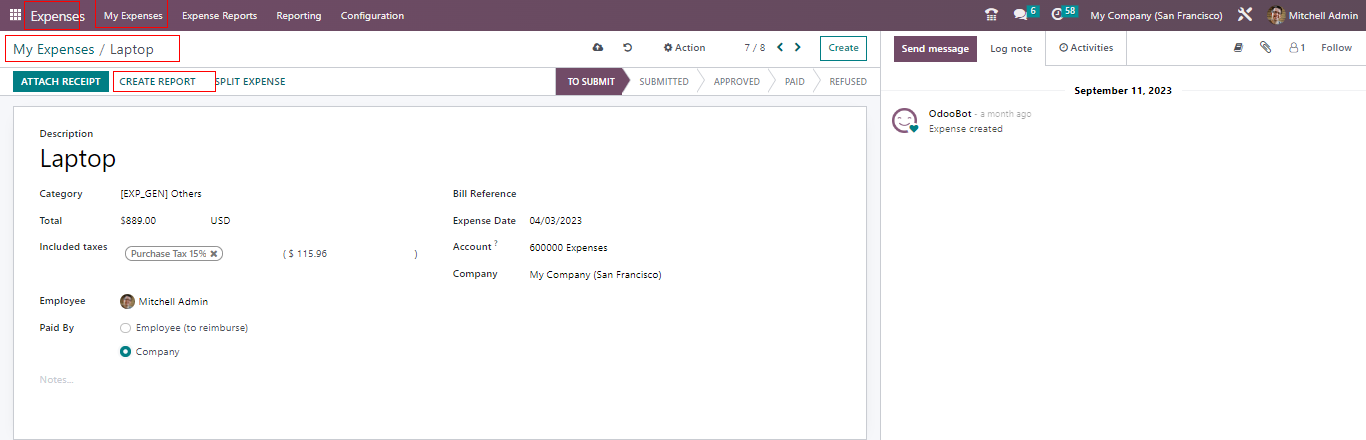Remove the Purchase Tax 15% tag

point(214,254)
